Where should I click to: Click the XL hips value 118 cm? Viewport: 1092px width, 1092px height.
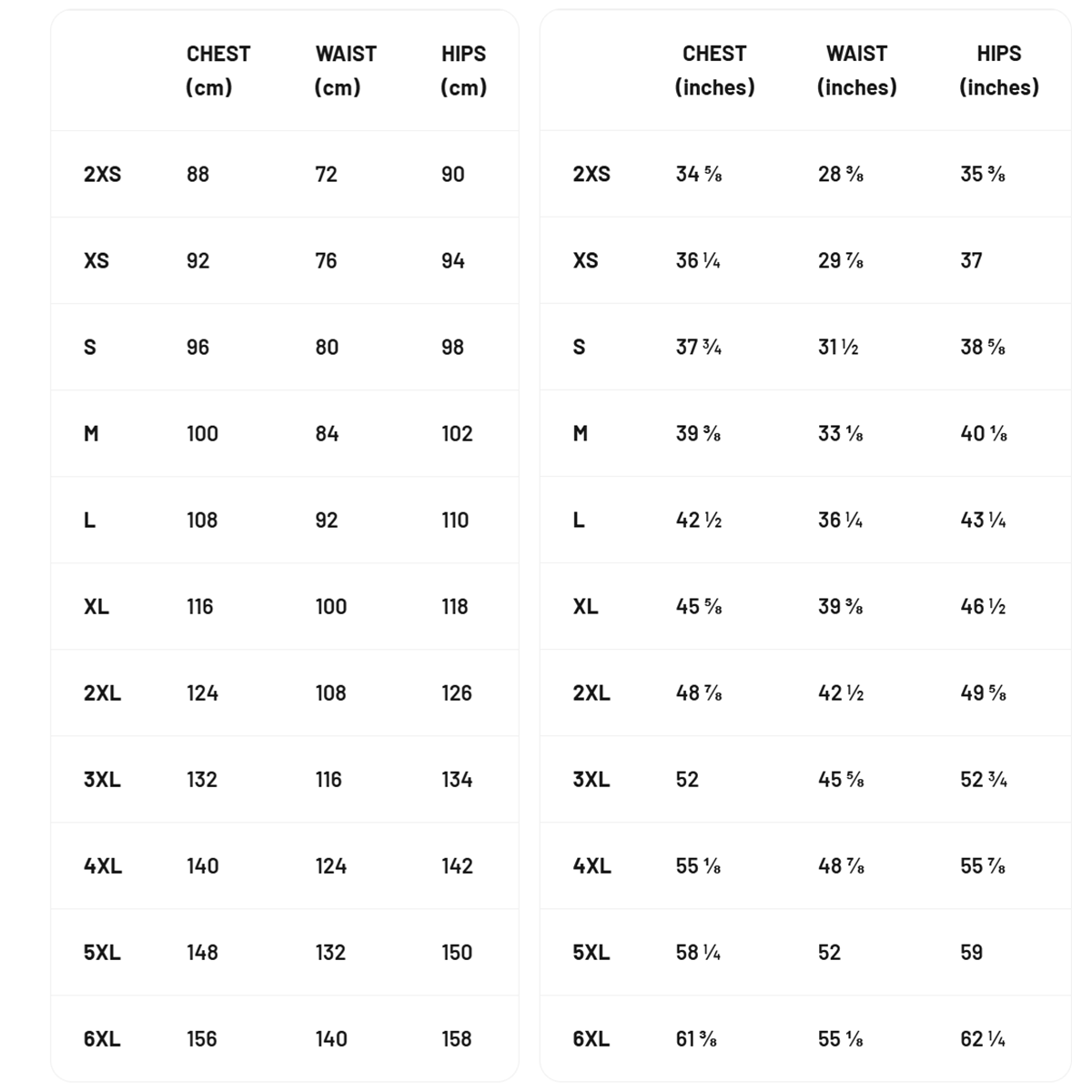[454, 606]
